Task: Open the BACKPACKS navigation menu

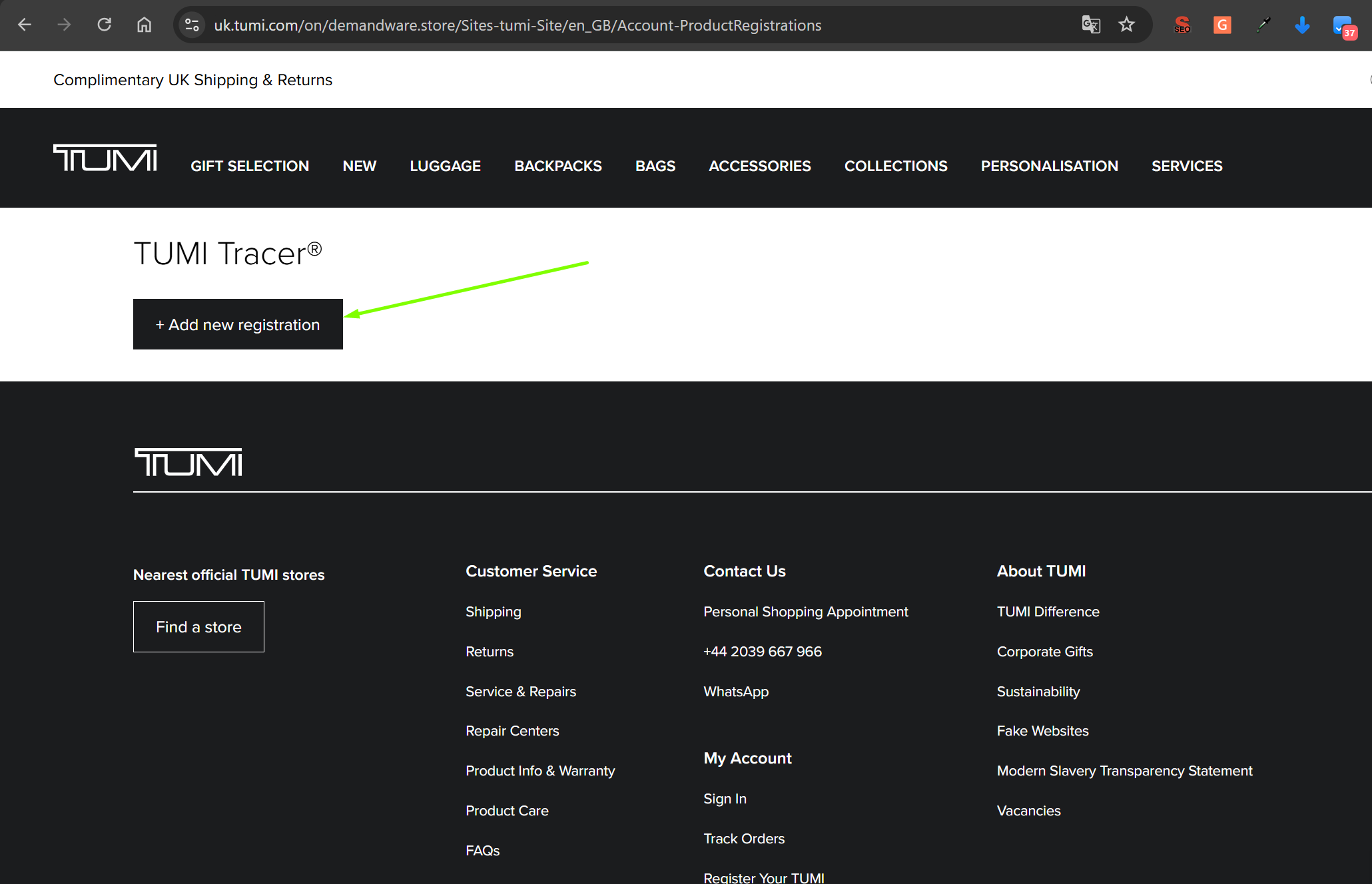Action: tap(557, 166)
